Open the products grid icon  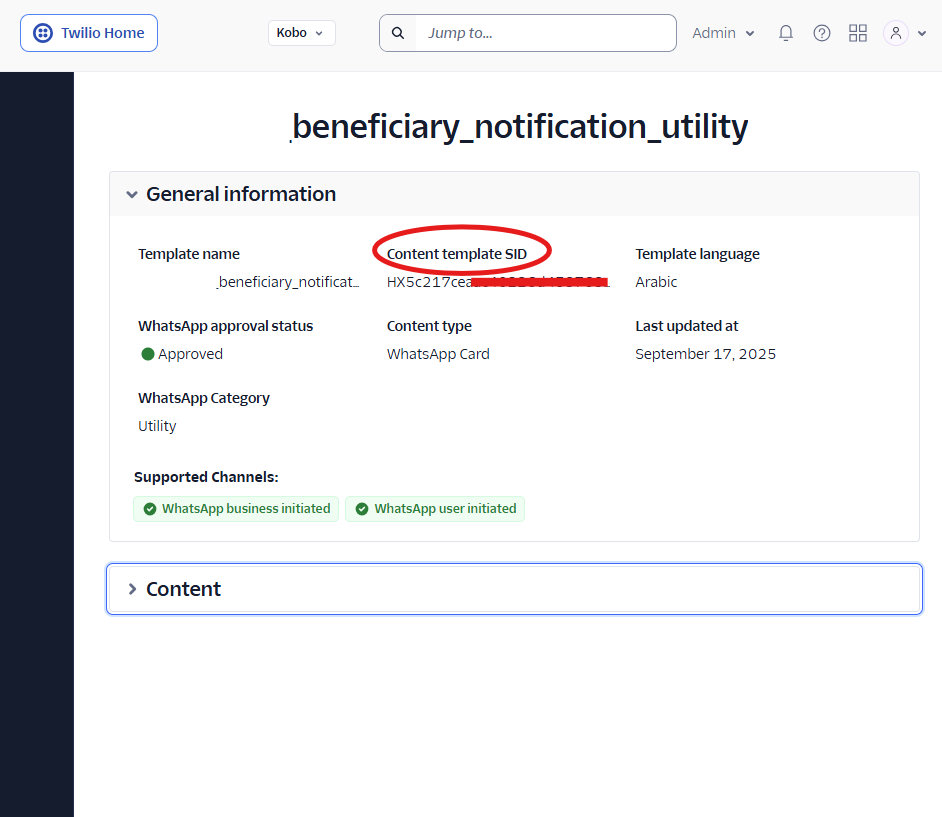(858, 33)
